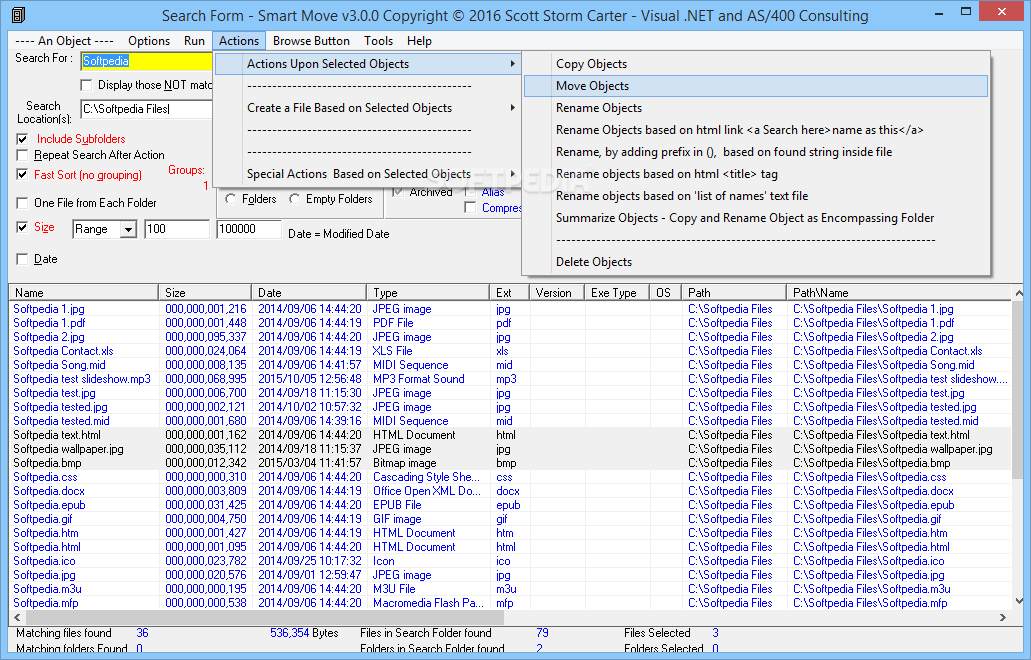Select file Softpedia.ico
Viewport: 1031px width, 660px height.
click(44, 561)
